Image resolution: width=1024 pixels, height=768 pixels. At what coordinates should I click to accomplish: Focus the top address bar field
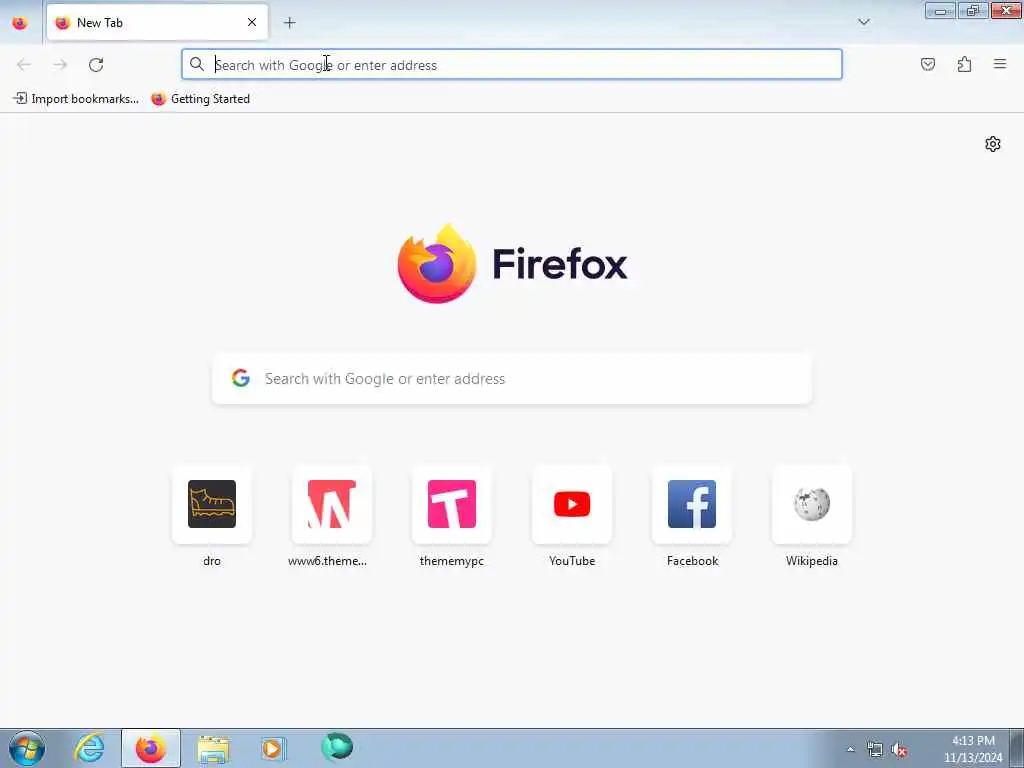coord(512,65)
